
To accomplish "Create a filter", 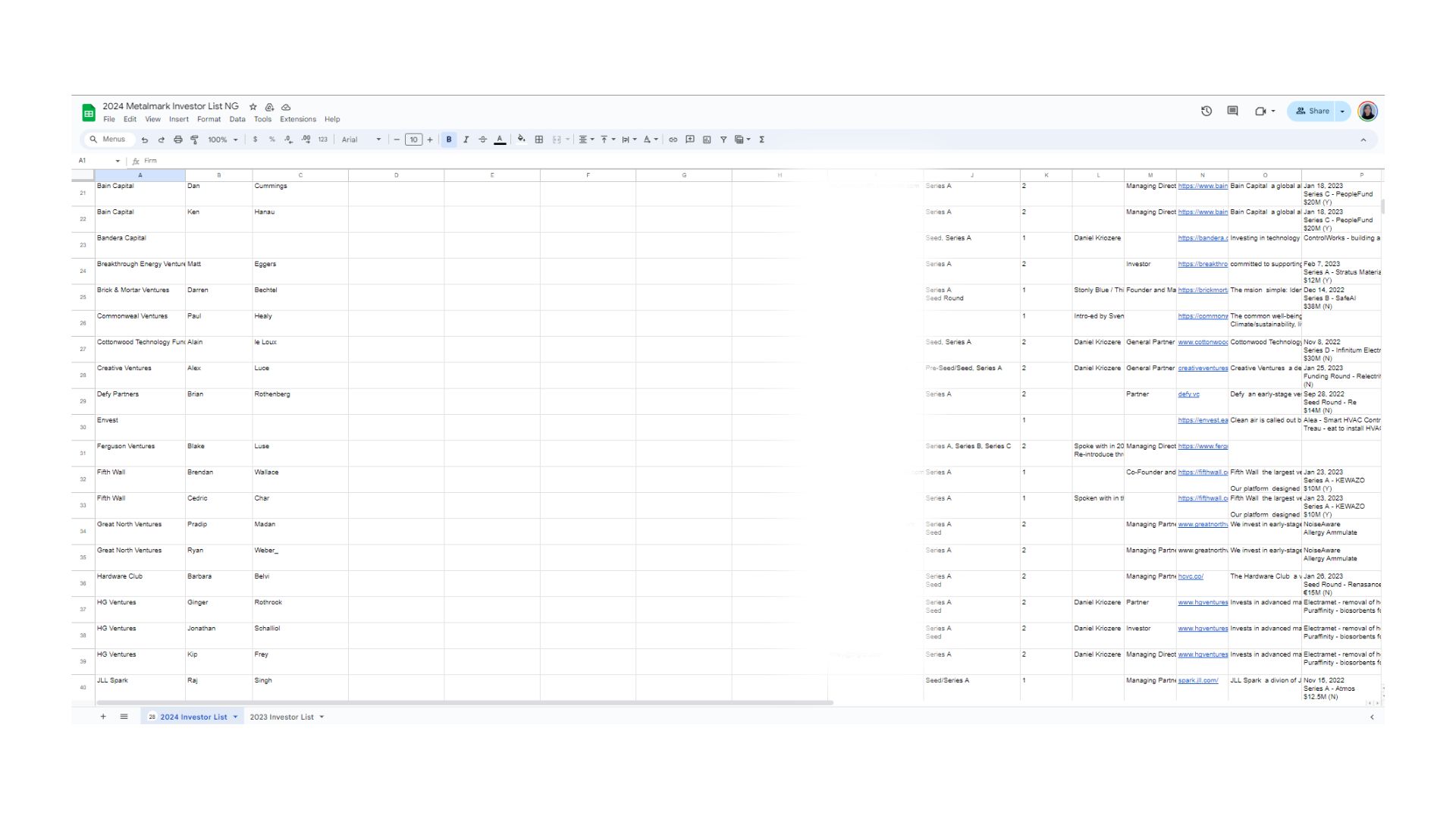I will point(723,140).
